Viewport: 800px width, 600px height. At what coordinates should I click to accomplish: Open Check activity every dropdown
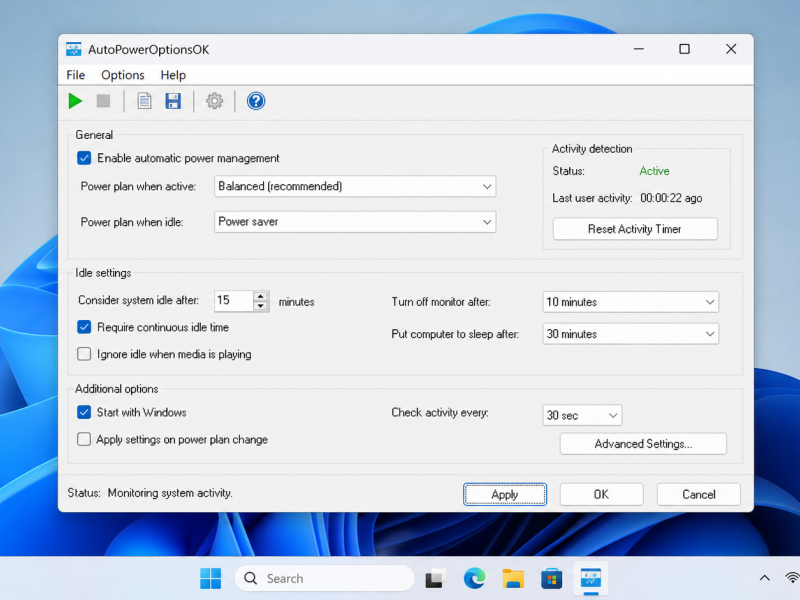582,415
